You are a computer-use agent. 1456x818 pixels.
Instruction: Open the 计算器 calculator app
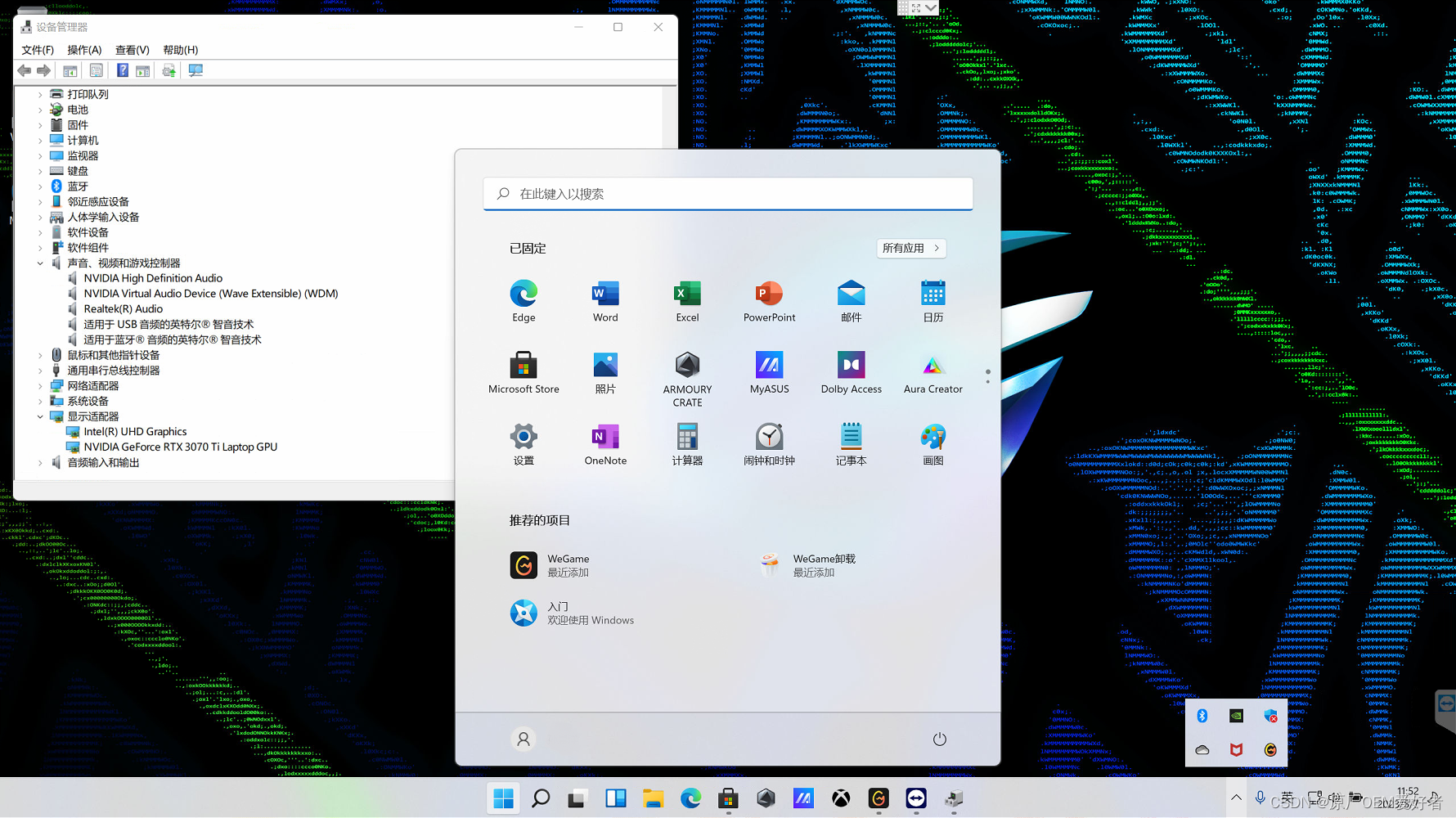point(687,445)
